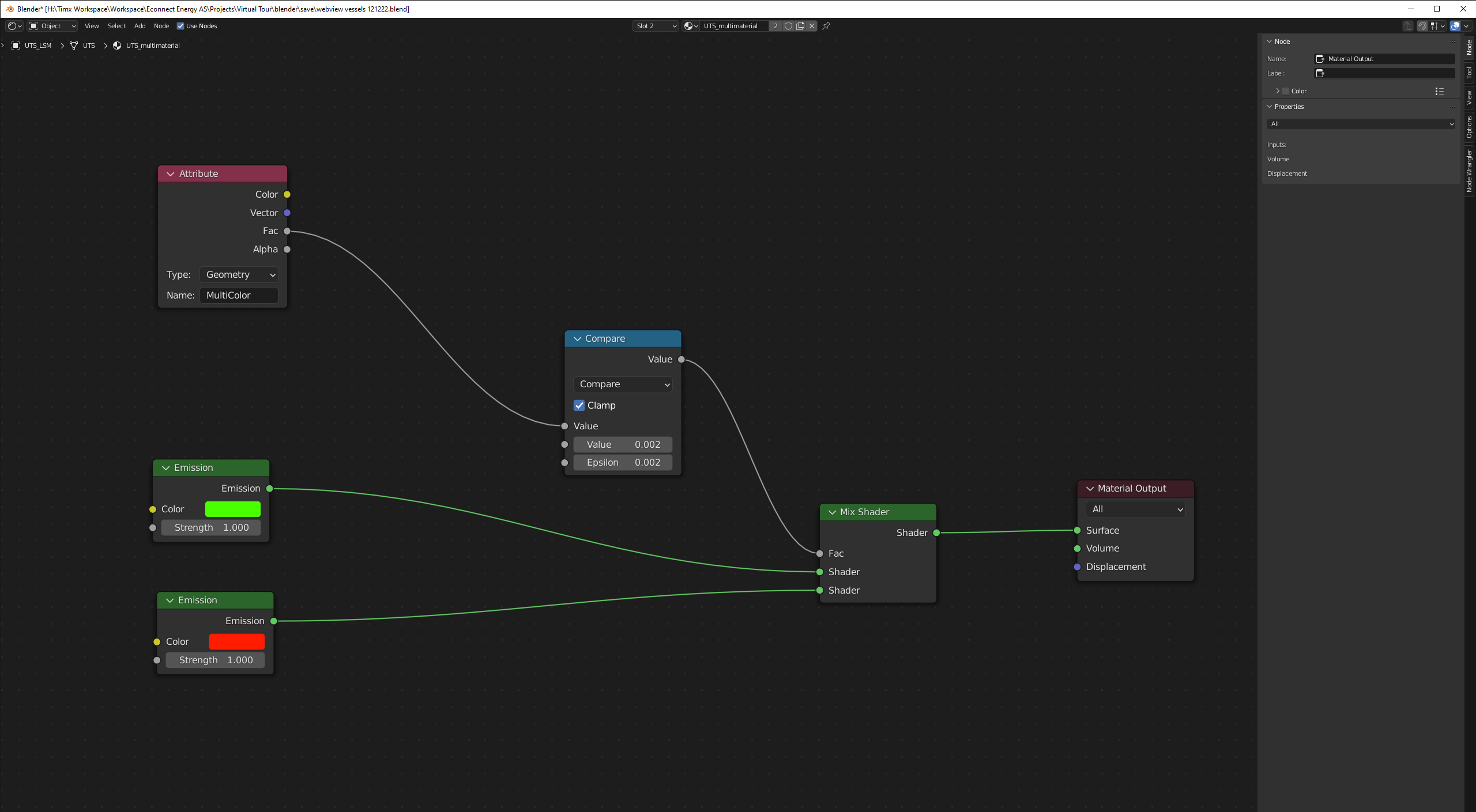The width and height of the screenshot is (1476, 812).
Task: Toggle overlays with the highlighted overlay button
Action: [x=1456, y=26]
